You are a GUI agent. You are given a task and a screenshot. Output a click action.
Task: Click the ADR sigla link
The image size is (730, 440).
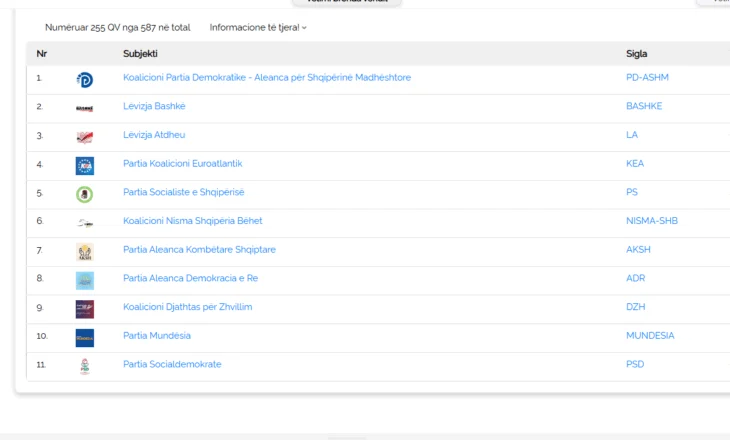635,278
